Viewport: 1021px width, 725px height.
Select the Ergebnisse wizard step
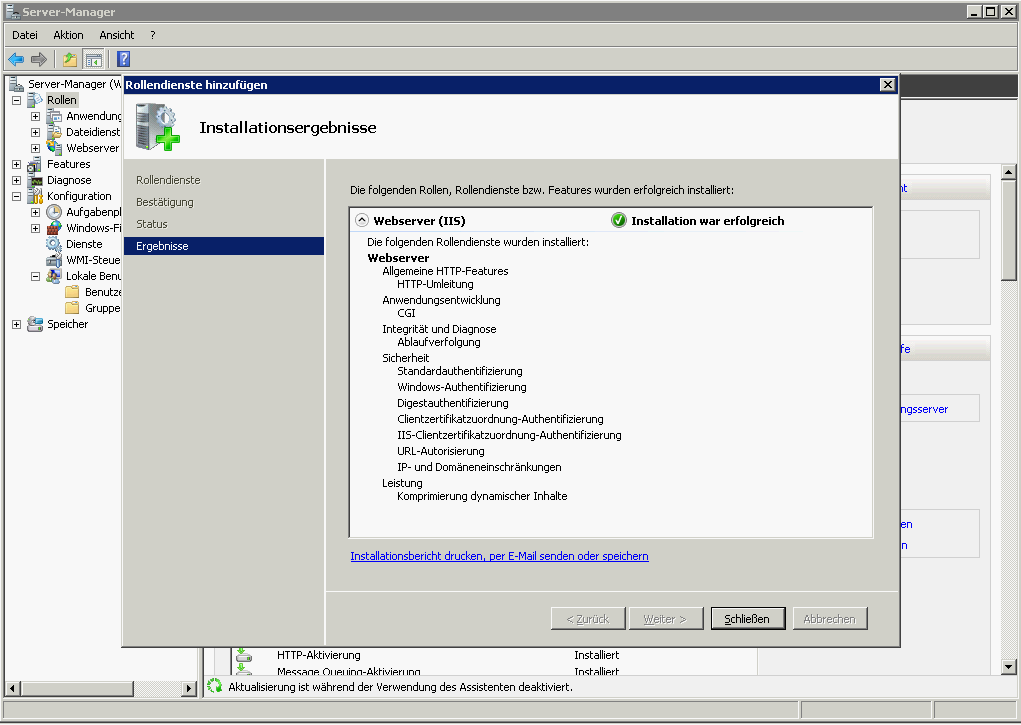pyautogui.click(x=224, y=246)
